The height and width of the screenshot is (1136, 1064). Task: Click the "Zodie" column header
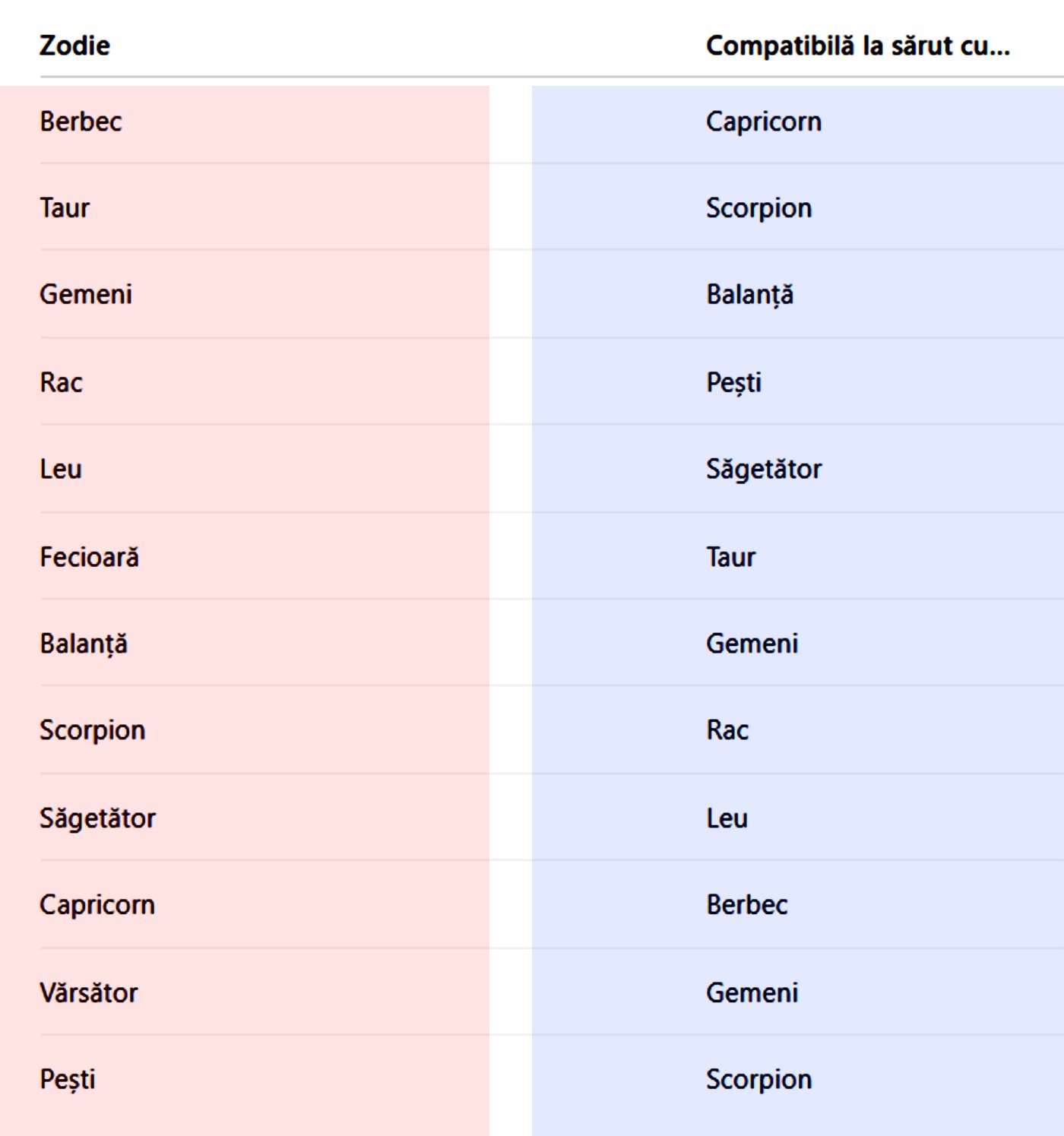[x=74, y=46]
